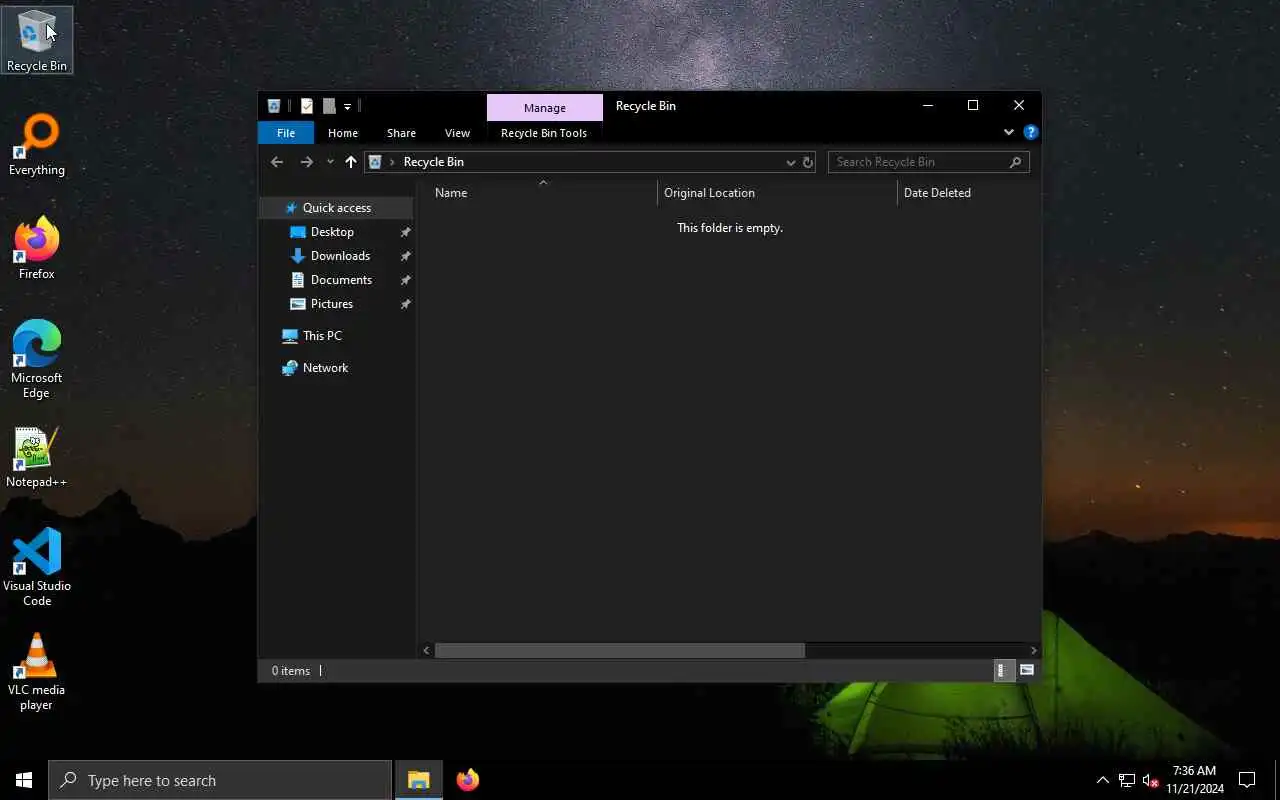The height and width of the screenshot is (800, 1280).
Task: Go back with the Back arrow
Action: (x=277, y=162)
